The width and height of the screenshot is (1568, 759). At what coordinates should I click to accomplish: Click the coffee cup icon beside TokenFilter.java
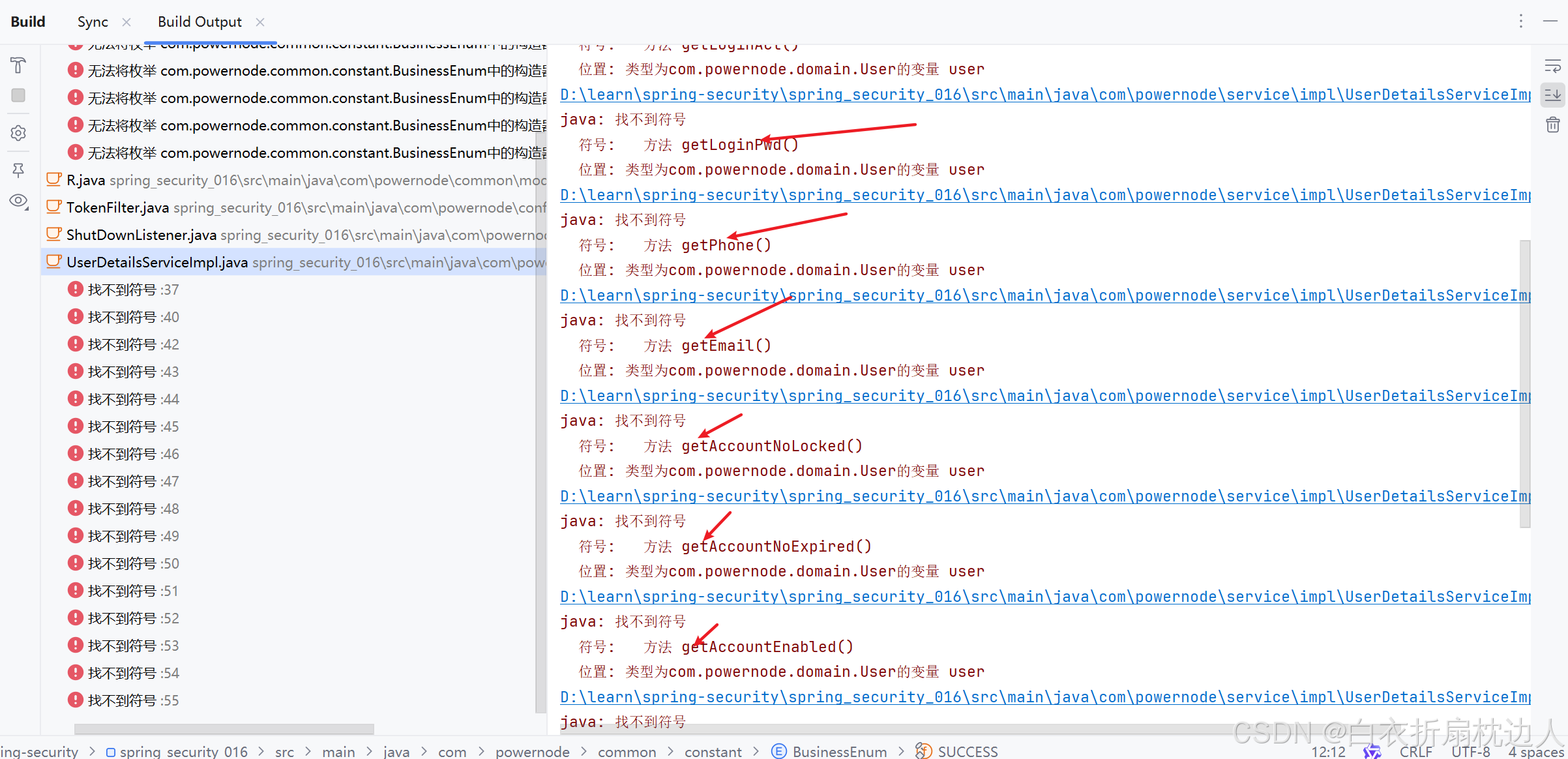[53, 207]
